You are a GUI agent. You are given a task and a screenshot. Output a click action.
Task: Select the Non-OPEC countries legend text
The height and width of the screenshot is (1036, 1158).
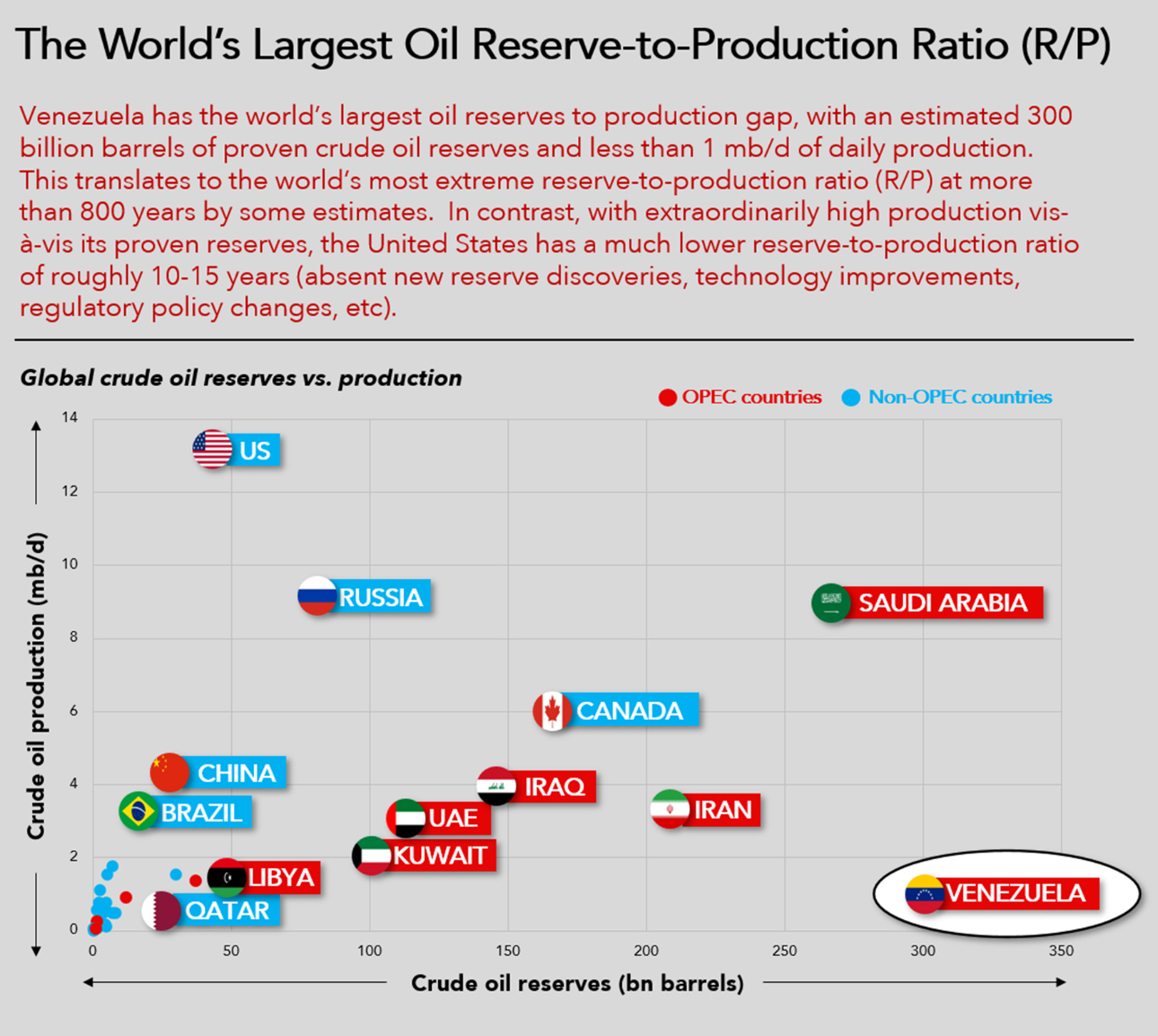[960, 397]
